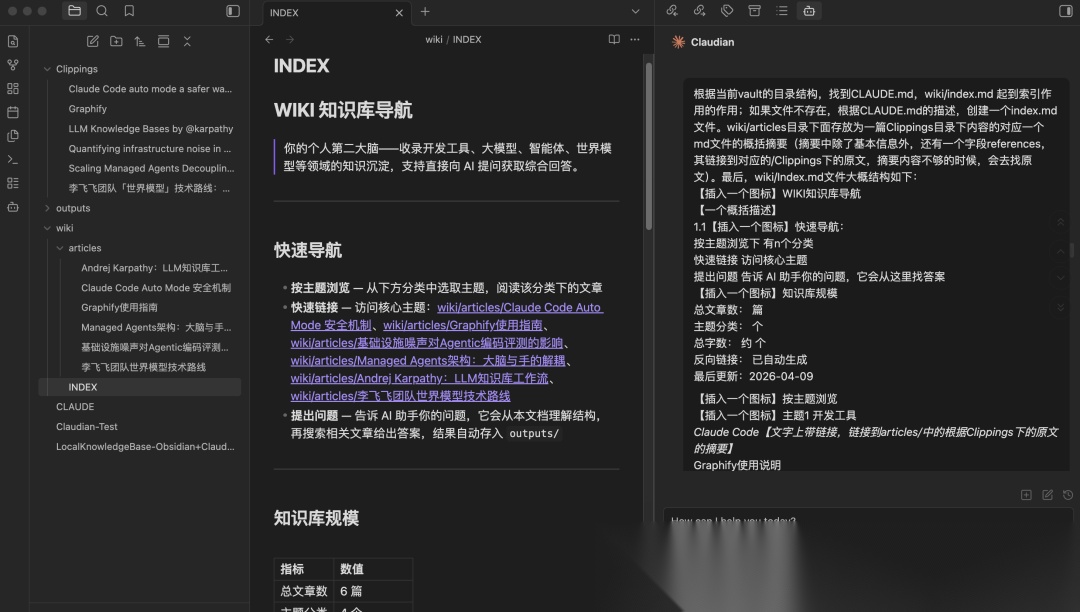Open the tab list dropdown

tap(635, 12)
